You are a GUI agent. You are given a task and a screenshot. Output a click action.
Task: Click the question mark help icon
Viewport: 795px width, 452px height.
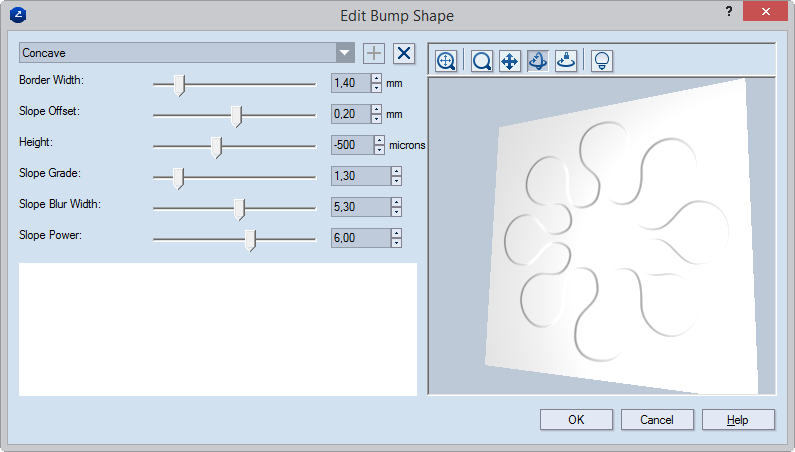(x=729, y=11)
